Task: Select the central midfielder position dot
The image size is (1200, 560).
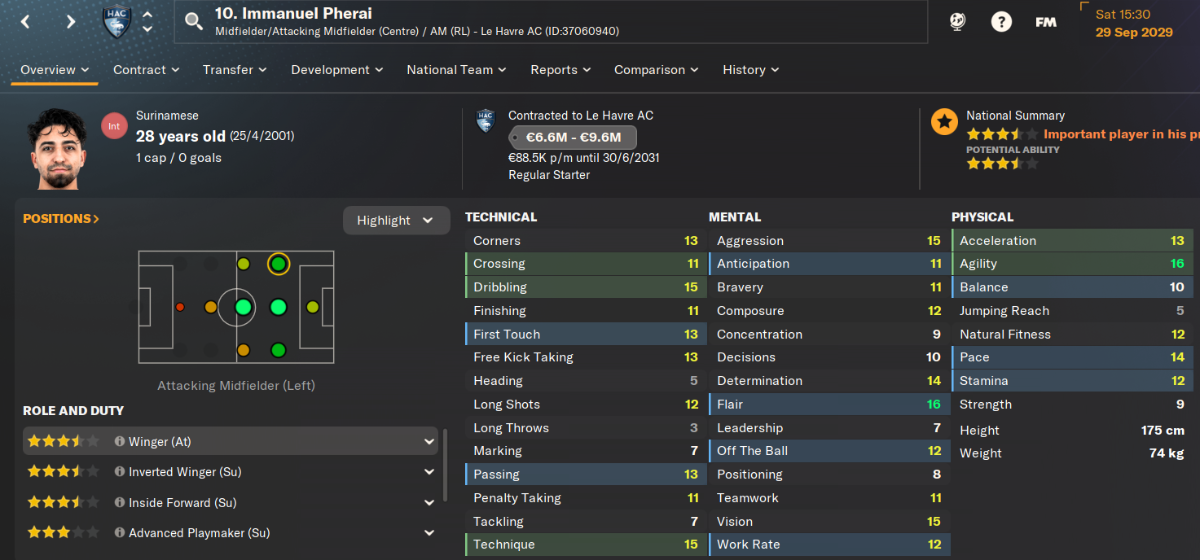Action: click(x=243, y=307)
